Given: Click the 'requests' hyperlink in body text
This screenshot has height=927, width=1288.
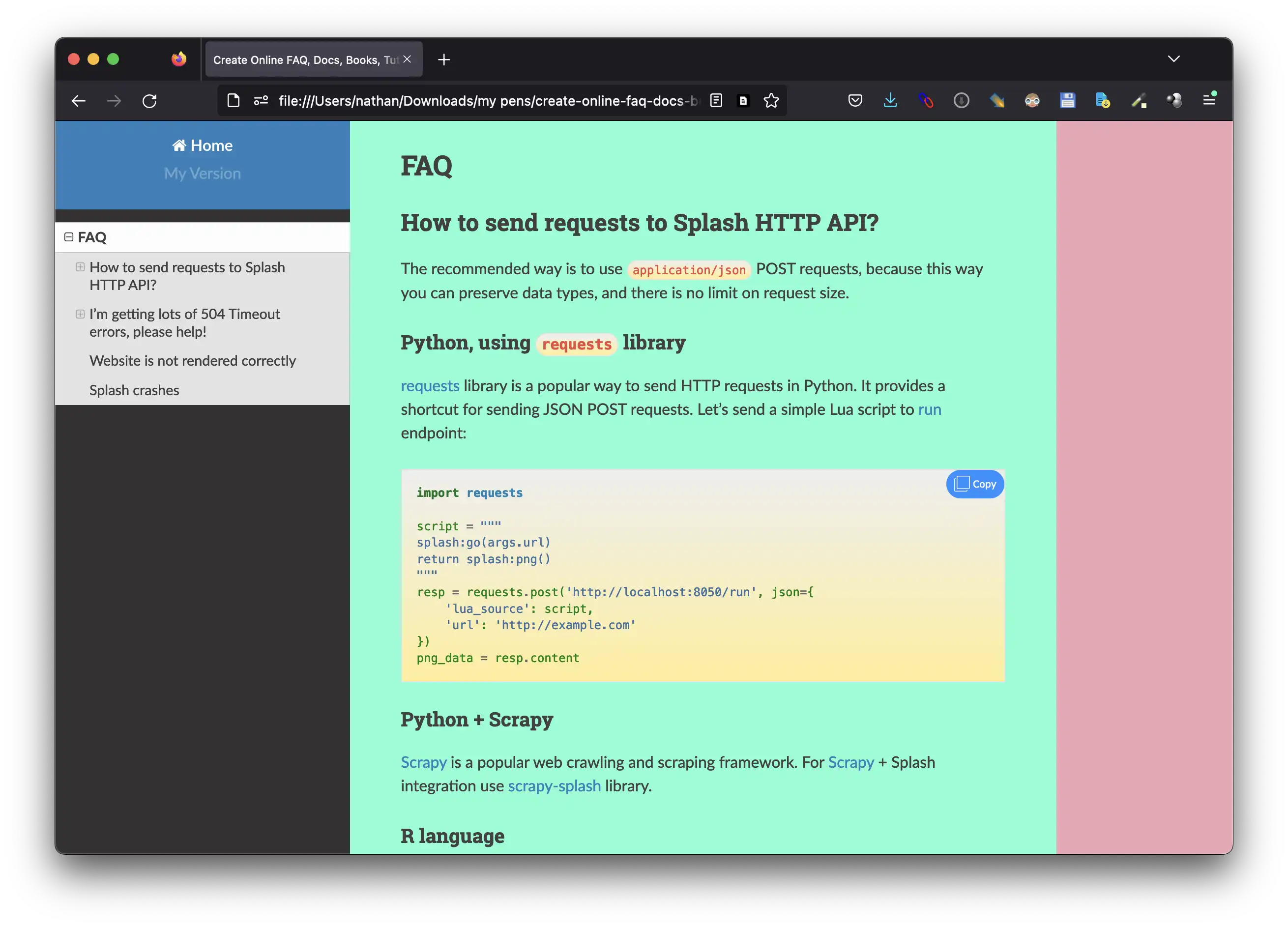Looking at the screenshot, I should (x=429, y=385).
